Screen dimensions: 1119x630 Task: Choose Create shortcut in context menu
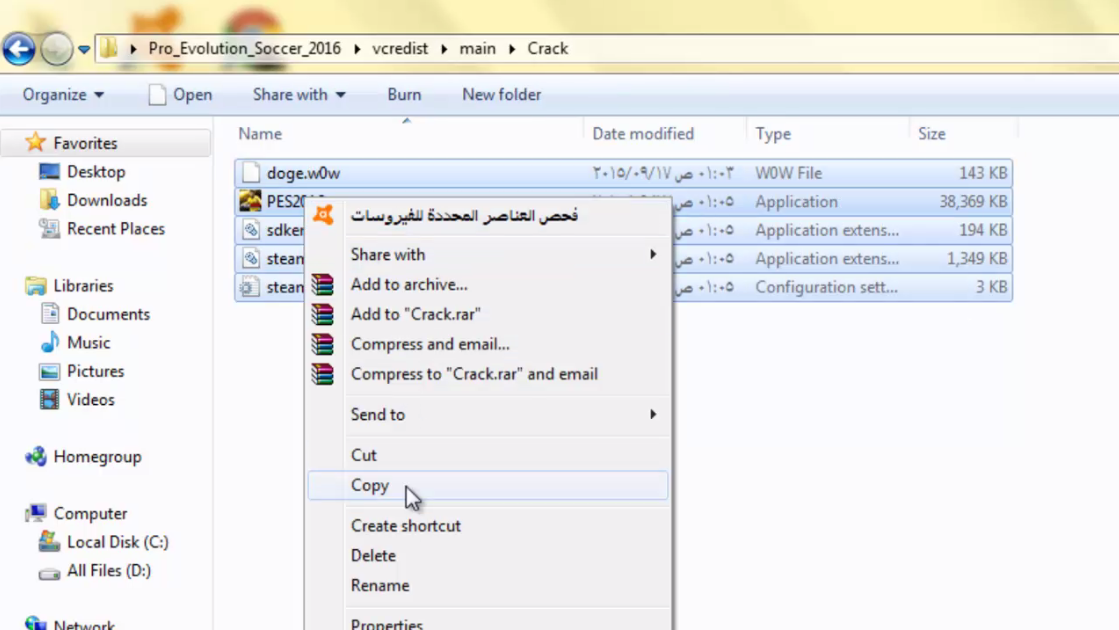[x=488, y=526]
